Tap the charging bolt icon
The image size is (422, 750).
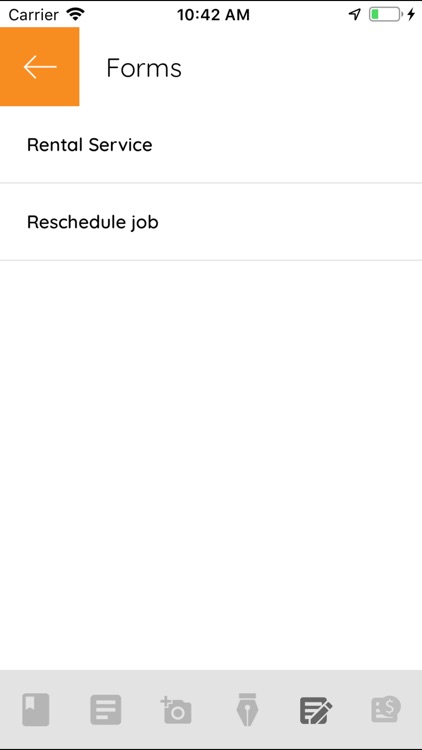pyautogui.click(x=411, y=14)
